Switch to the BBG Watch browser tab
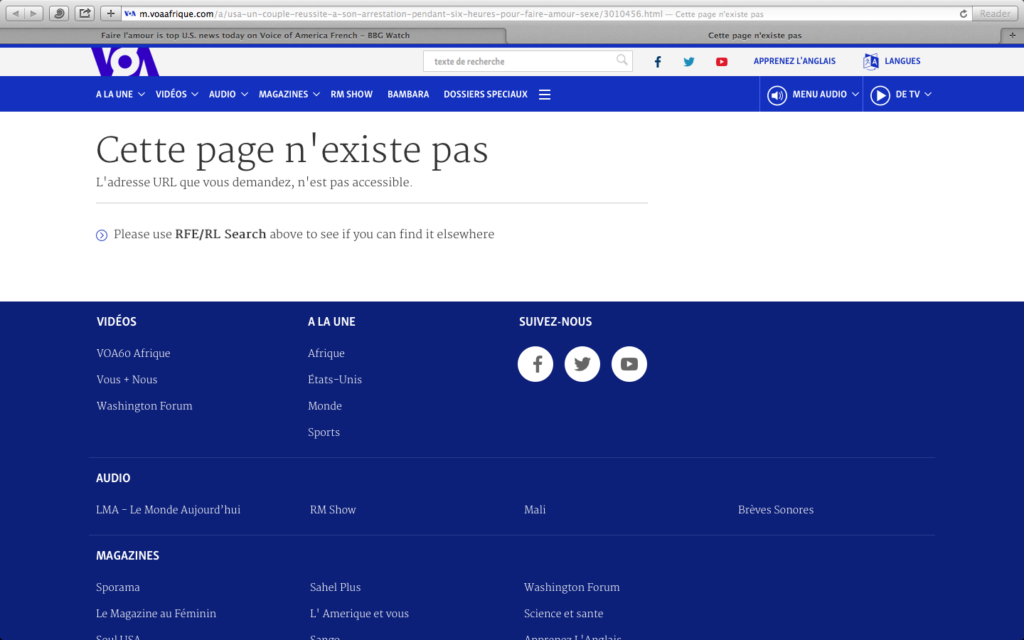The width and height of the screenshot is (1024, 640). 255,35
